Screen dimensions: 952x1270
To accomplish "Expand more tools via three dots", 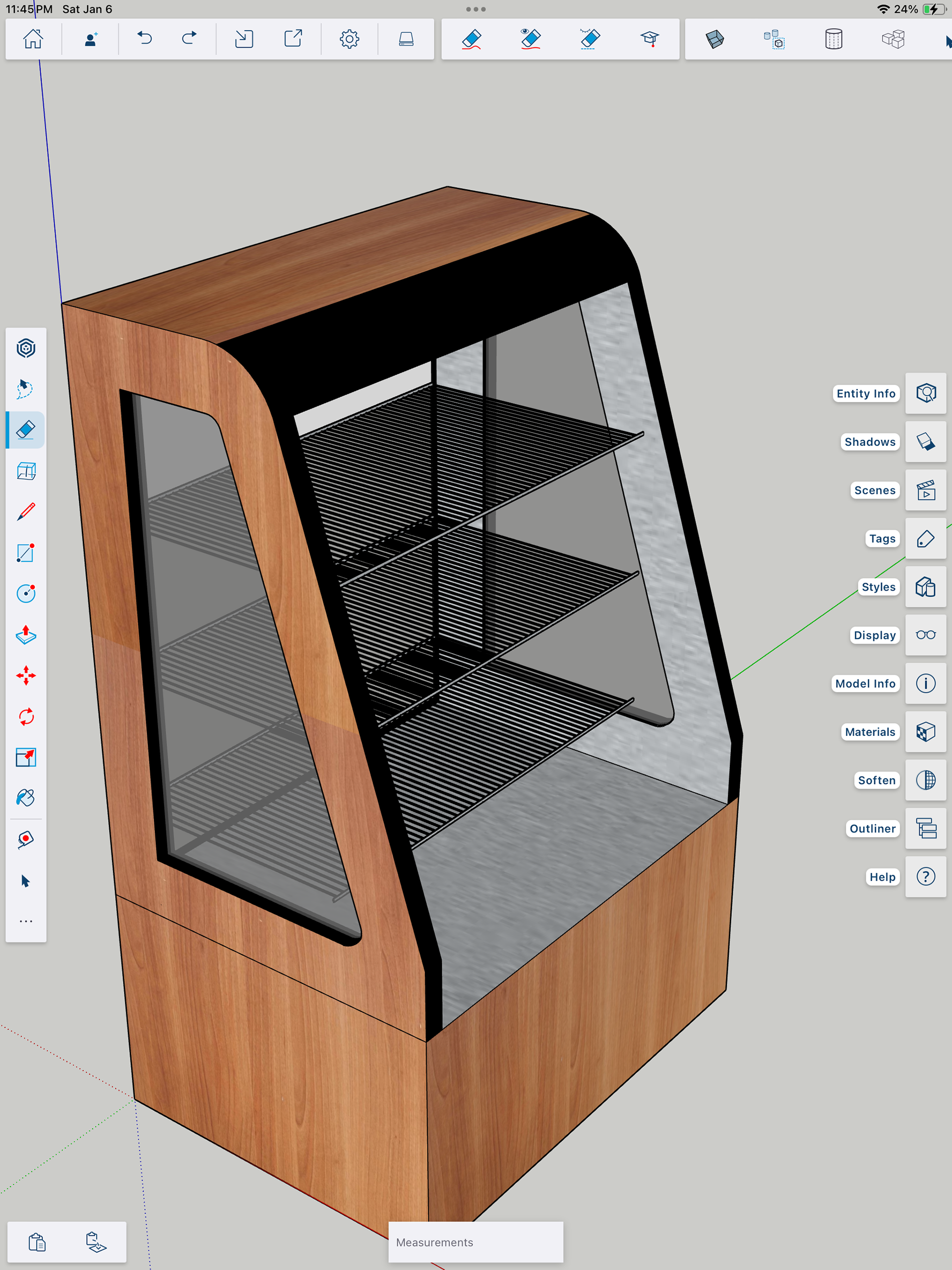I will point(25,921).
